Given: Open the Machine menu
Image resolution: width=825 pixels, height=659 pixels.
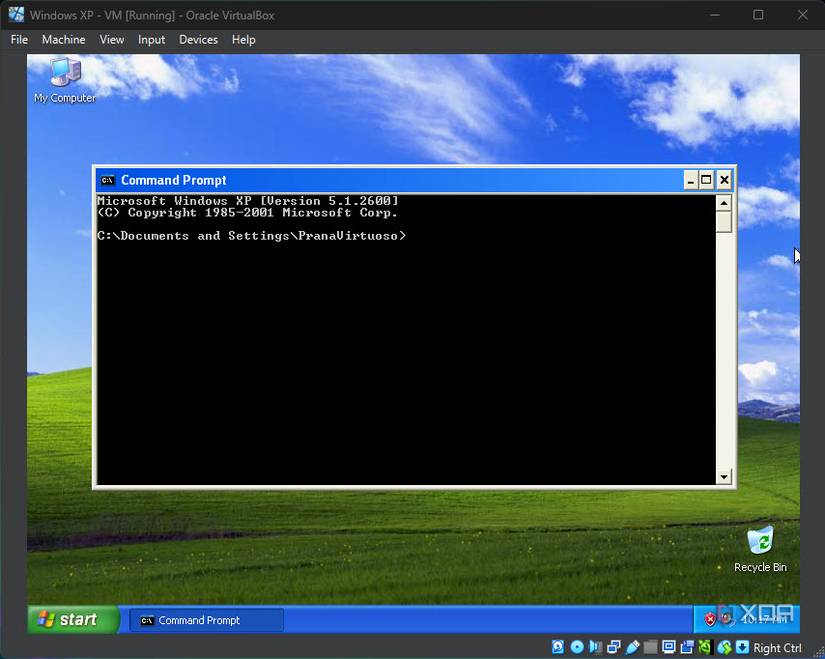Looking at the screenshot, I should (x=63, y=39).
